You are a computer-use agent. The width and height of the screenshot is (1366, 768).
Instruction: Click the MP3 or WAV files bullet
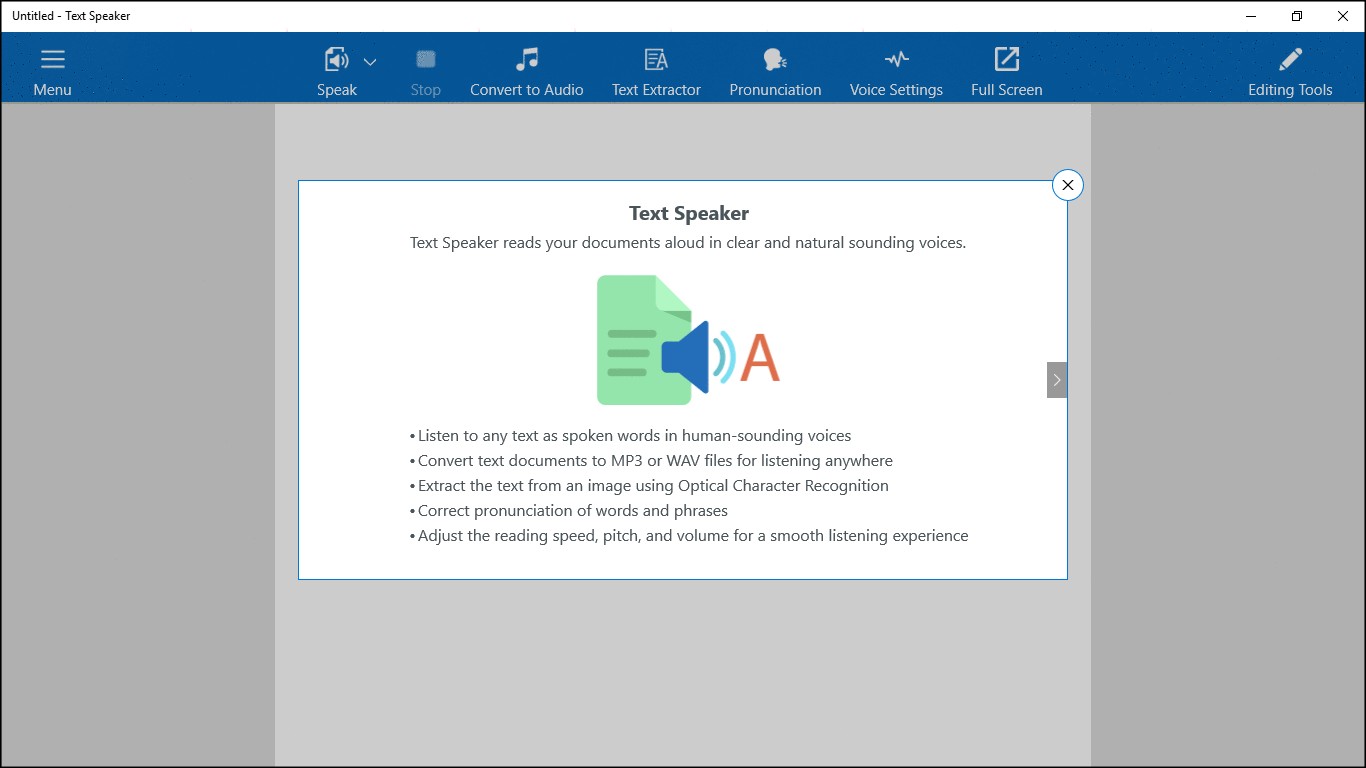point(654,461)
